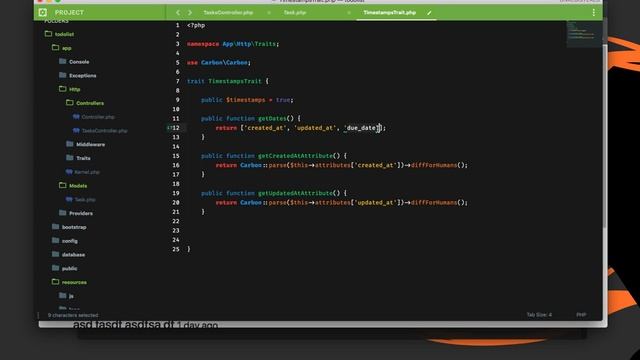Place cursor on 'due_date' in line 12
The height and width of the screenshot is (360, 640).
coord(361,128)
